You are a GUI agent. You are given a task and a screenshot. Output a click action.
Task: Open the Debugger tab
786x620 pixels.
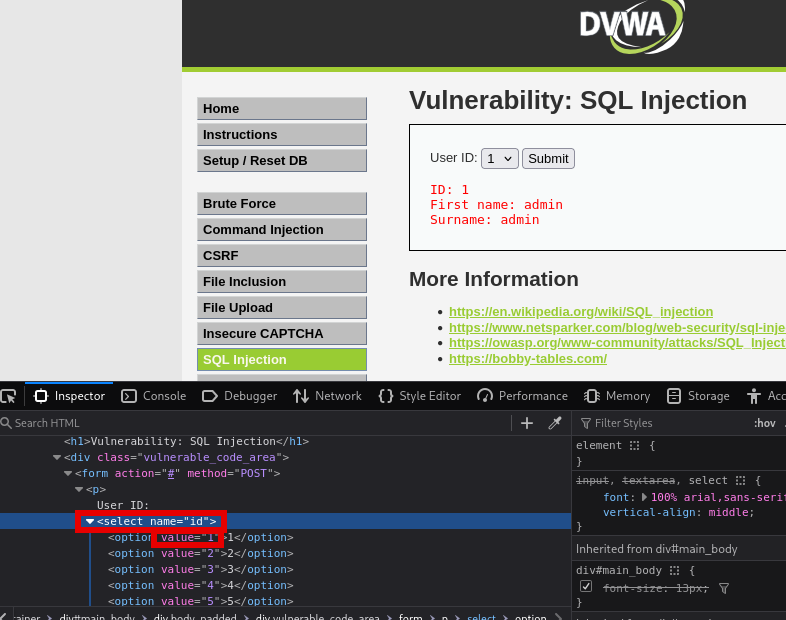(239, 396)
